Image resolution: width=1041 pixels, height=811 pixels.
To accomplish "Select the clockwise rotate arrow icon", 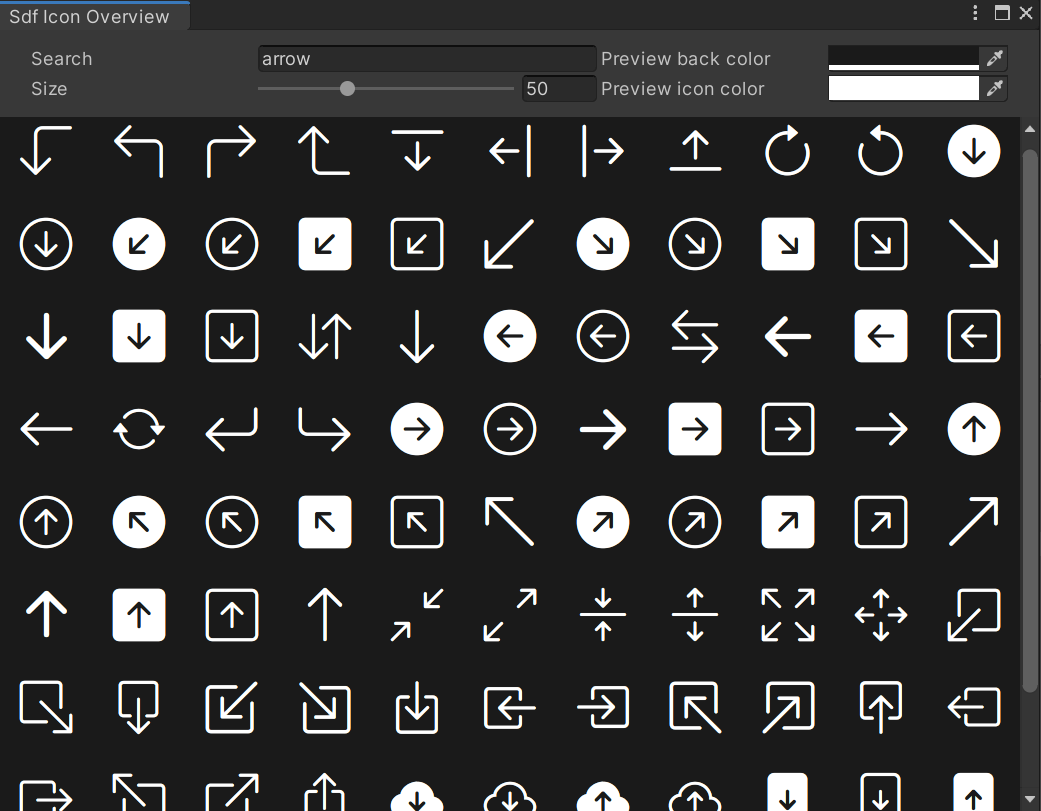I will click(x=788, y=151).
